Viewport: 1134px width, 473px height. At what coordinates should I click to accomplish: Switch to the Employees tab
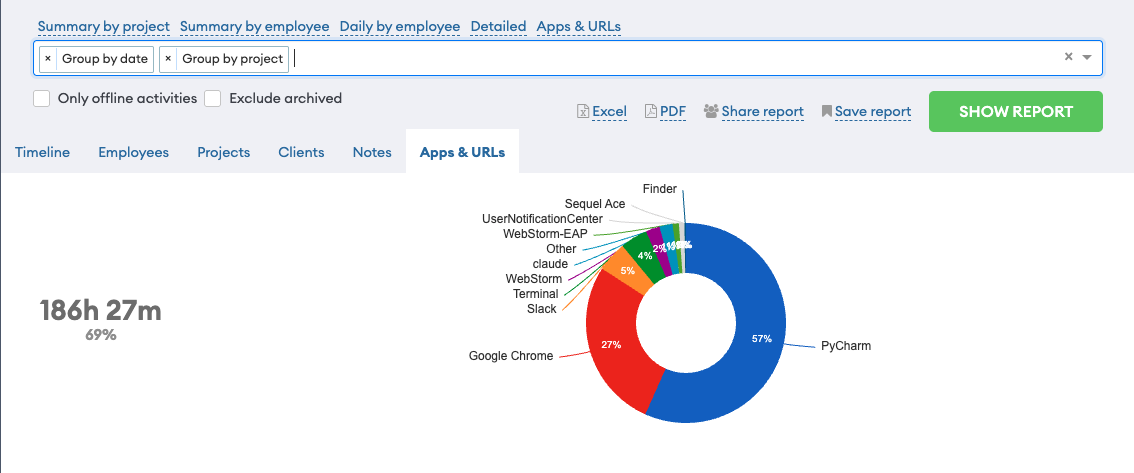[x=134, y=153]
